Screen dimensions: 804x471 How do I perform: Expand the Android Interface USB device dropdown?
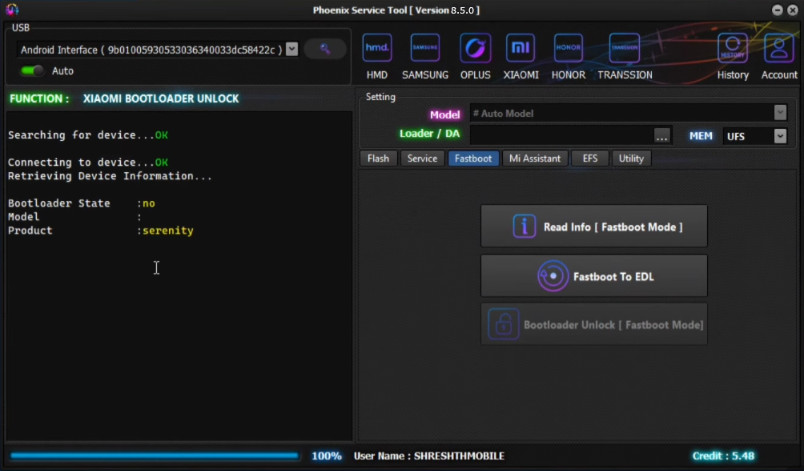[292, 49]
